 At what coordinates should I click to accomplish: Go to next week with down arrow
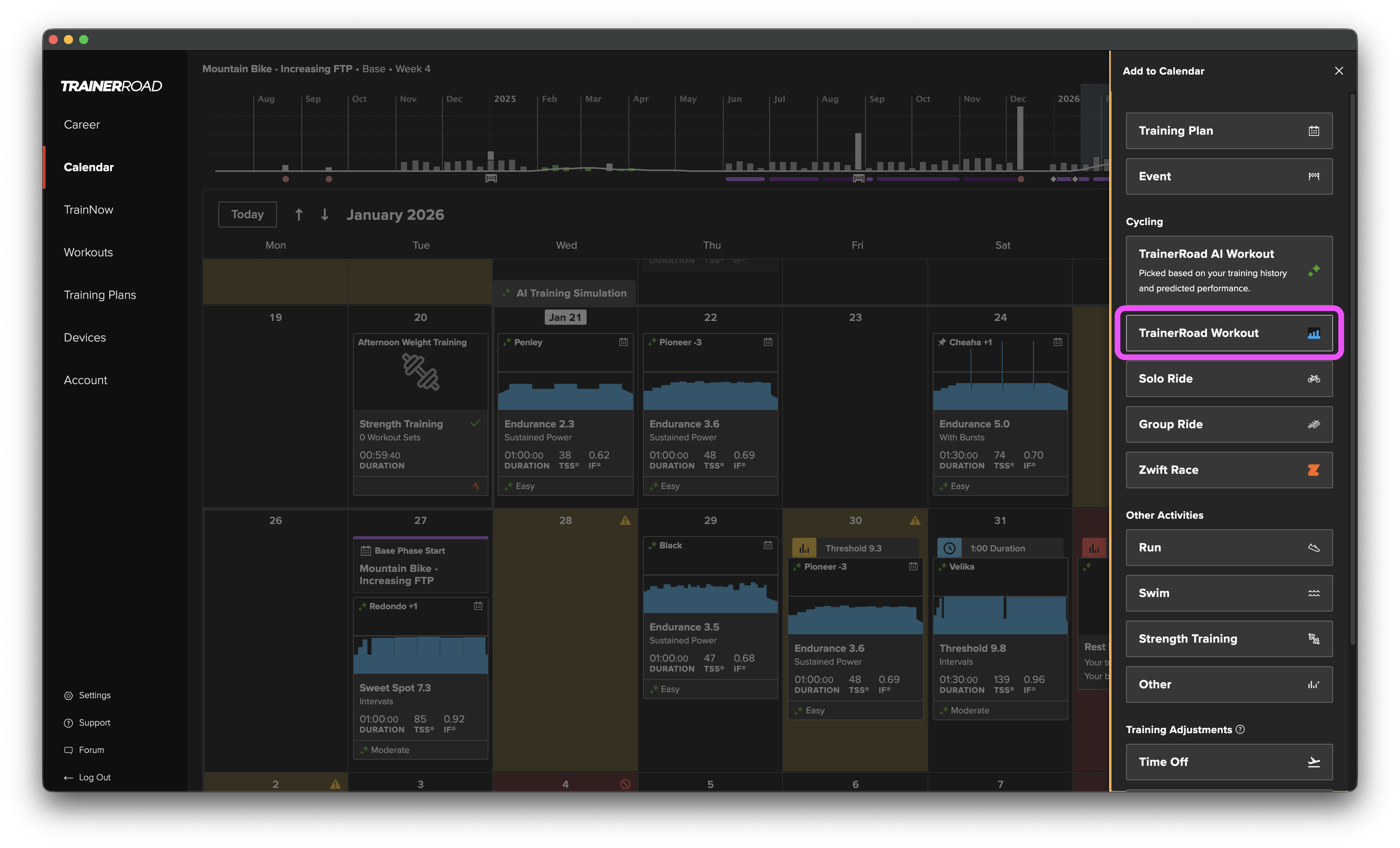pos(325,215)
